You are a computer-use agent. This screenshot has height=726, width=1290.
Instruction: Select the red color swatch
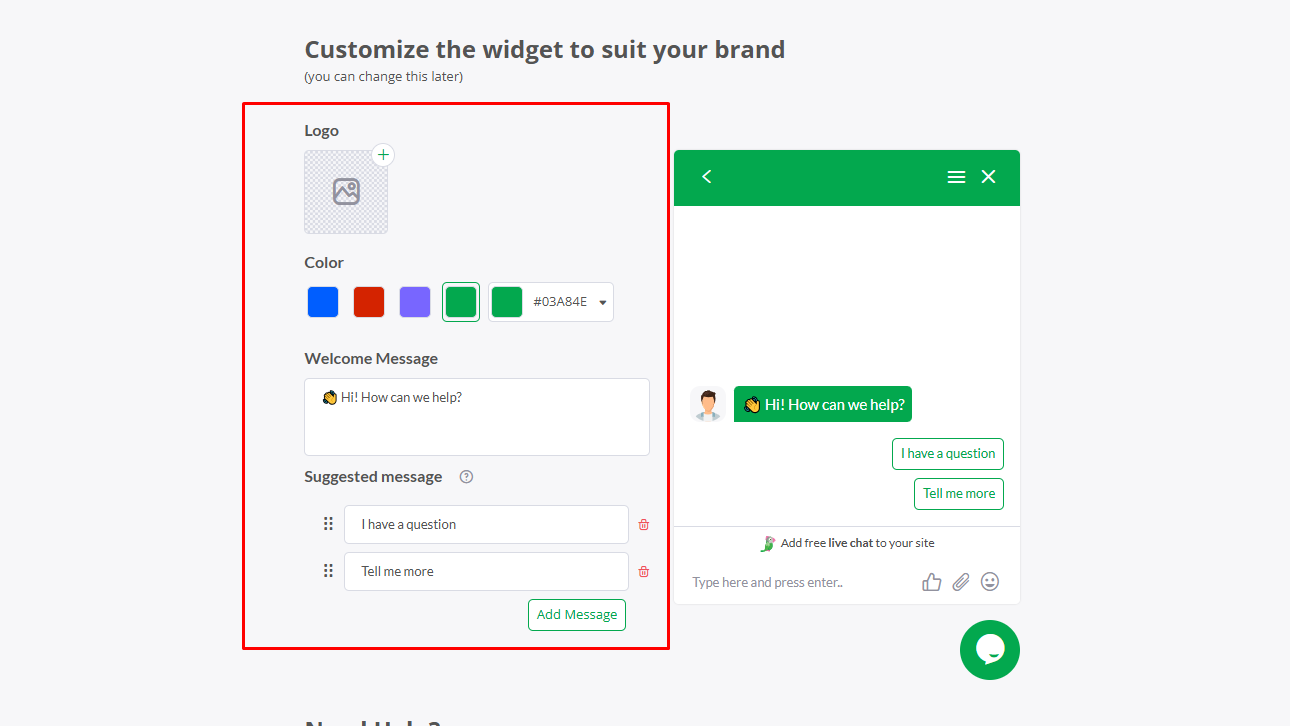click(x=368, y=301)
